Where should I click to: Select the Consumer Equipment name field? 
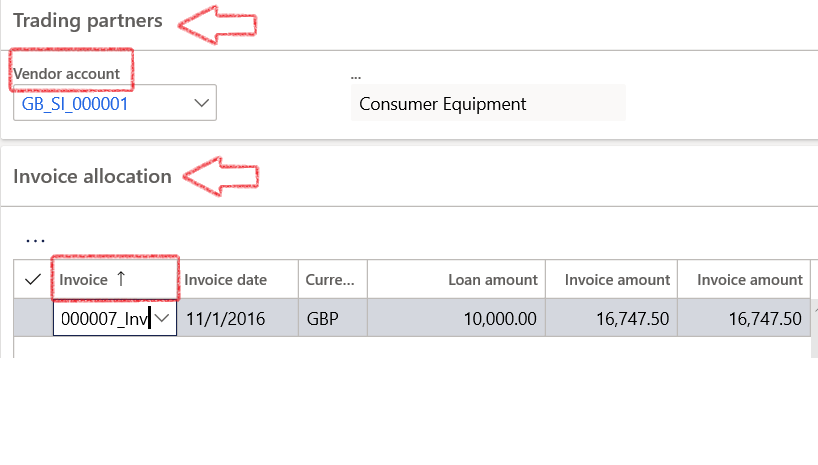[x=488, y=103]
